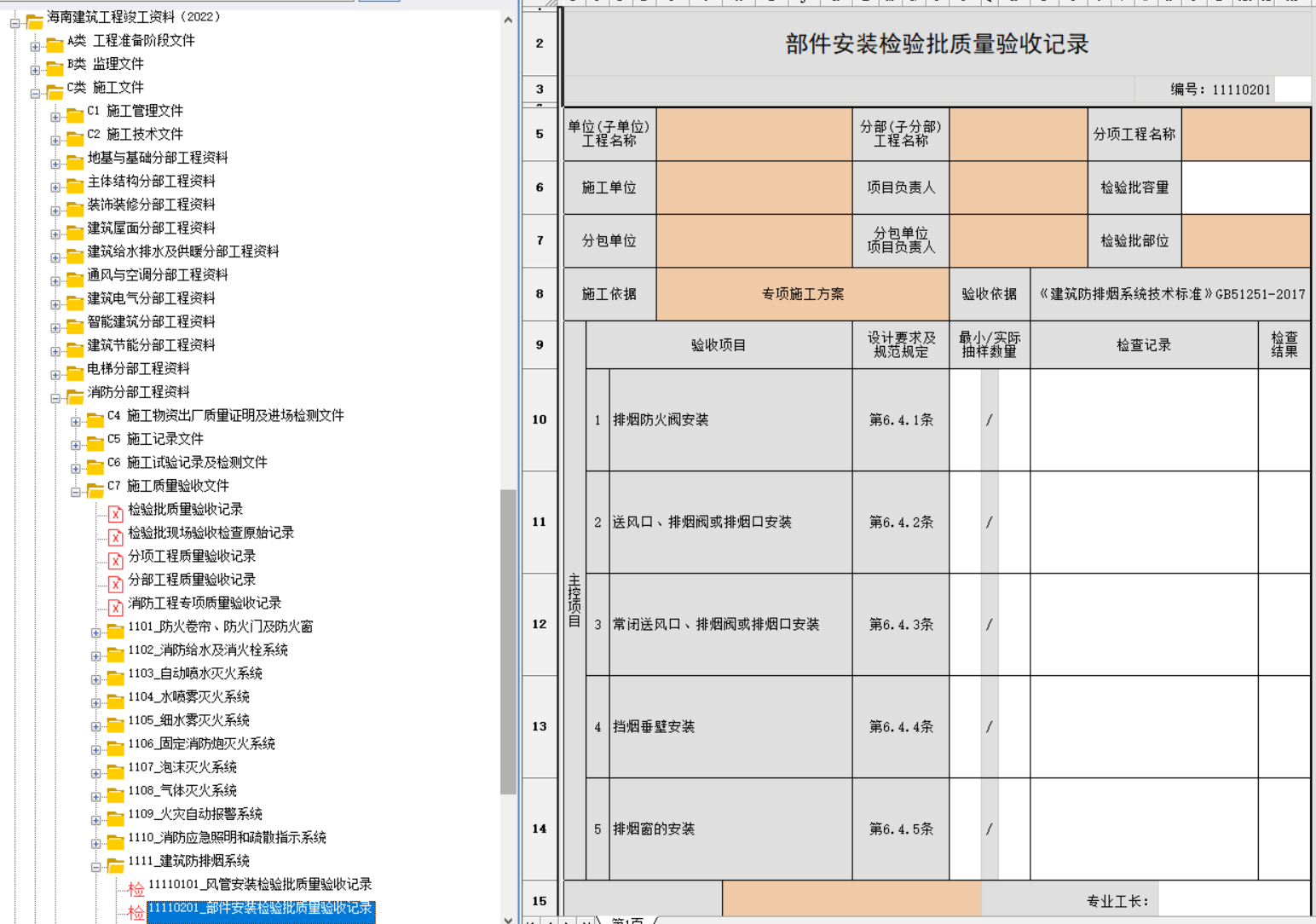Click the tree panel scroll down arrow
Viewport: 1316px width, 924px height.
tap(508, 919)
